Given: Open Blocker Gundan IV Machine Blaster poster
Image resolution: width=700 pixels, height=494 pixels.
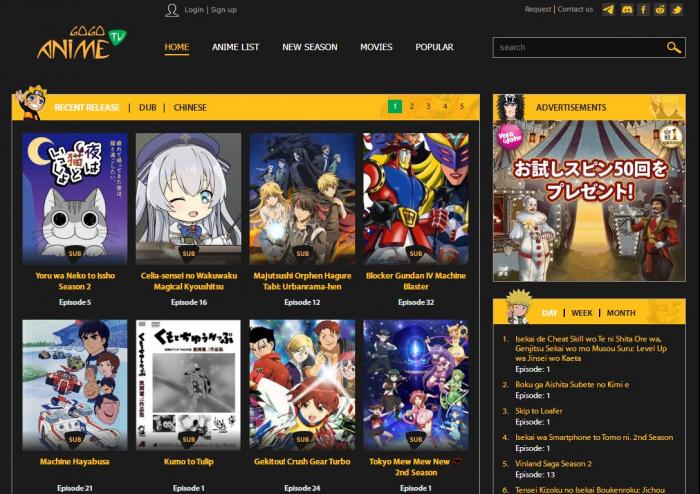Looking at the screenshot, I should point(416,199).
